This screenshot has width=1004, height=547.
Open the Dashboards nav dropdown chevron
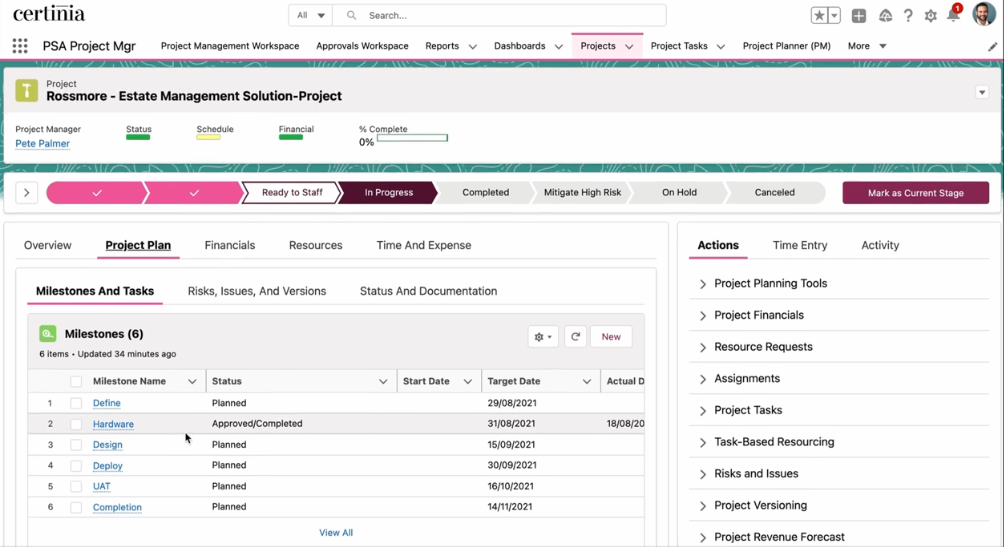[x=558, y=47]
